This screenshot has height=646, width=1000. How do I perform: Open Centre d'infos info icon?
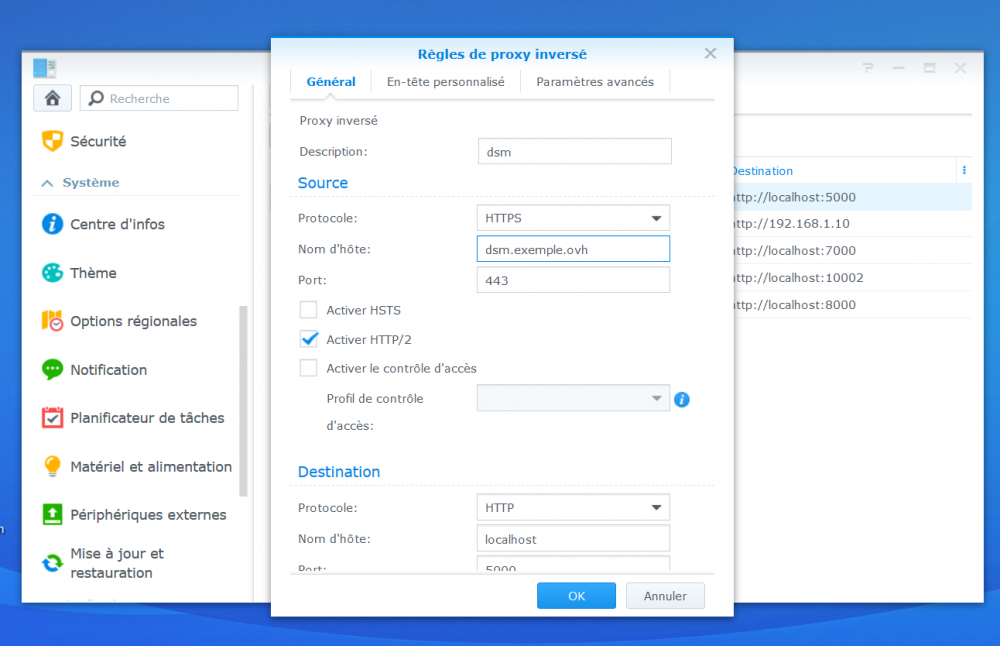[52, 224]
